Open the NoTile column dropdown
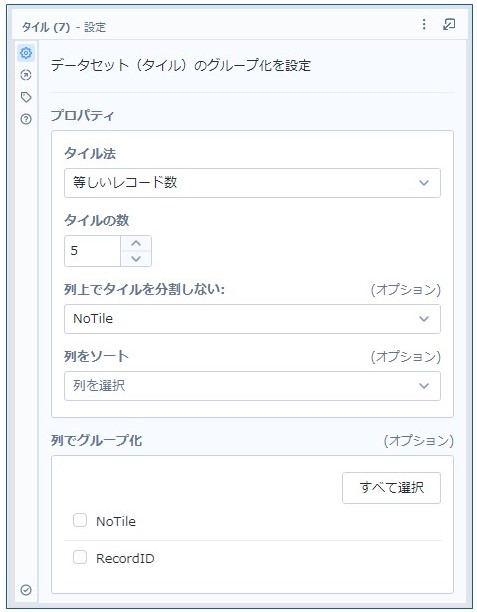The width and height of the screenshot is (477, 612). 252,319
